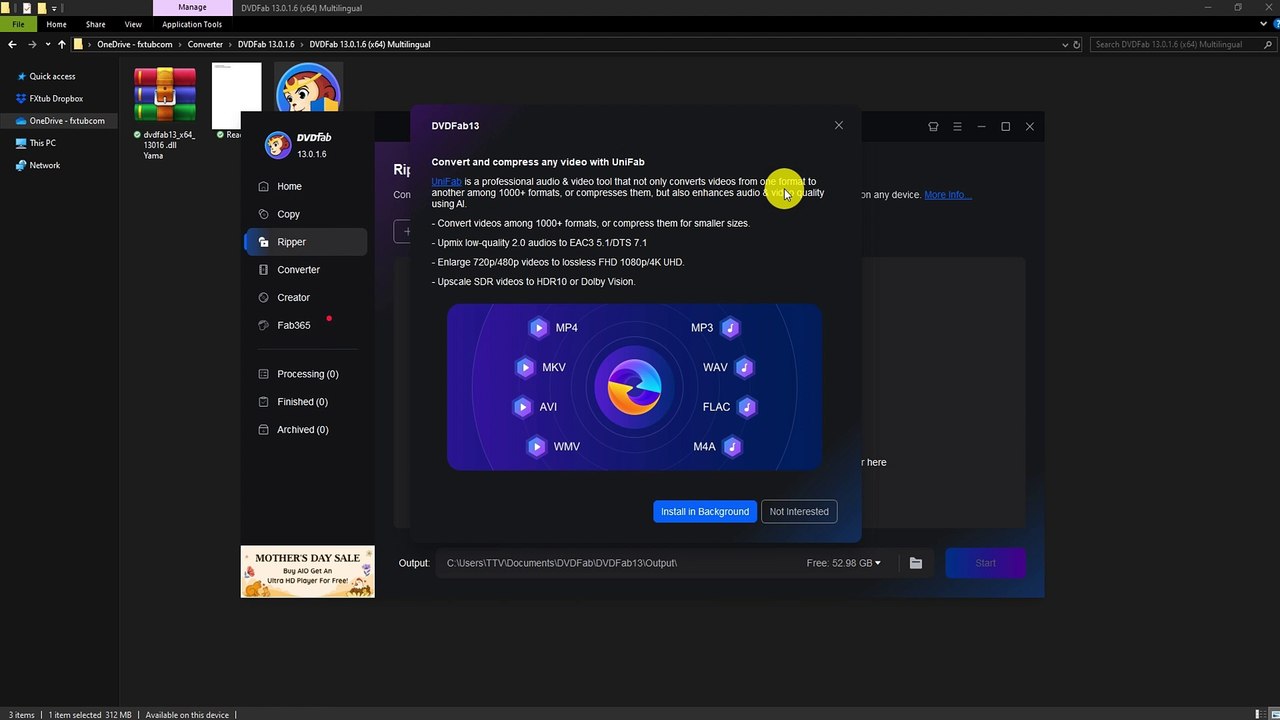Open recent locations dropdown in Explorer

coord(48,44)
